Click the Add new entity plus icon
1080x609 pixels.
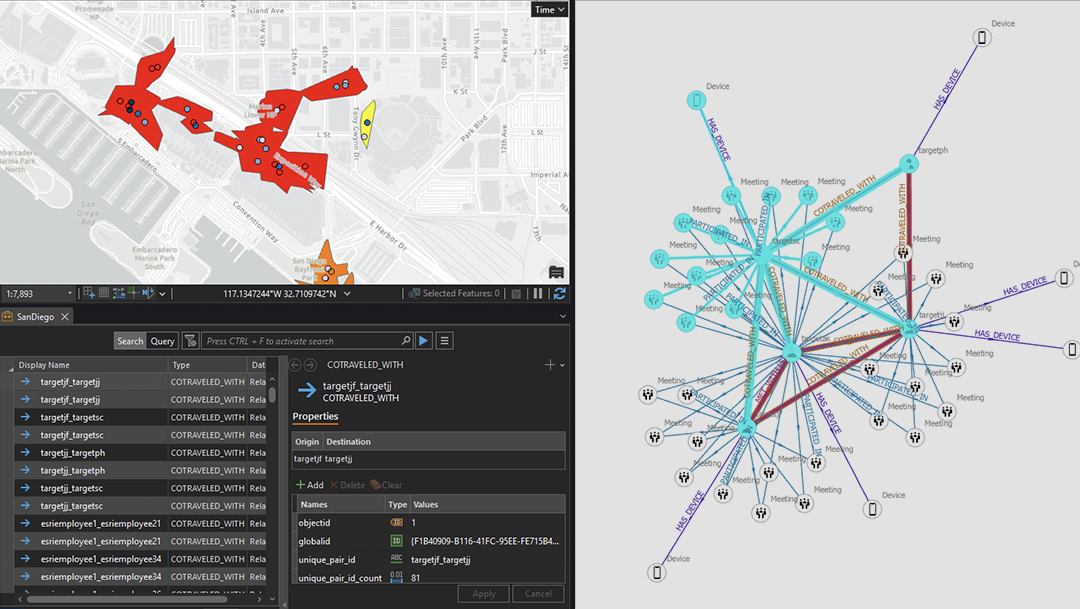550,364
